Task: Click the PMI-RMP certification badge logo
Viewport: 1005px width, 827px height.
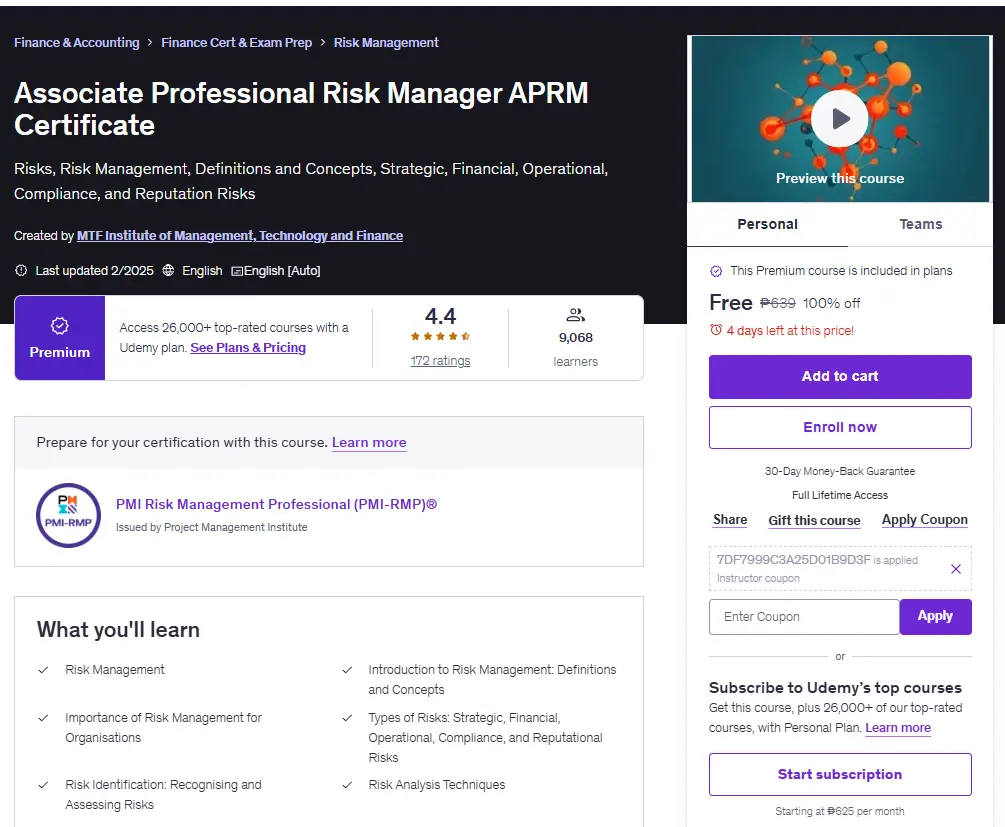Action: pos(69,515)
